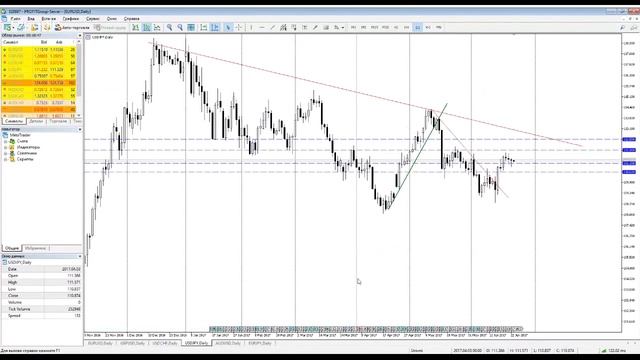Click the Profiles toolbar icon

click(21, 27)
